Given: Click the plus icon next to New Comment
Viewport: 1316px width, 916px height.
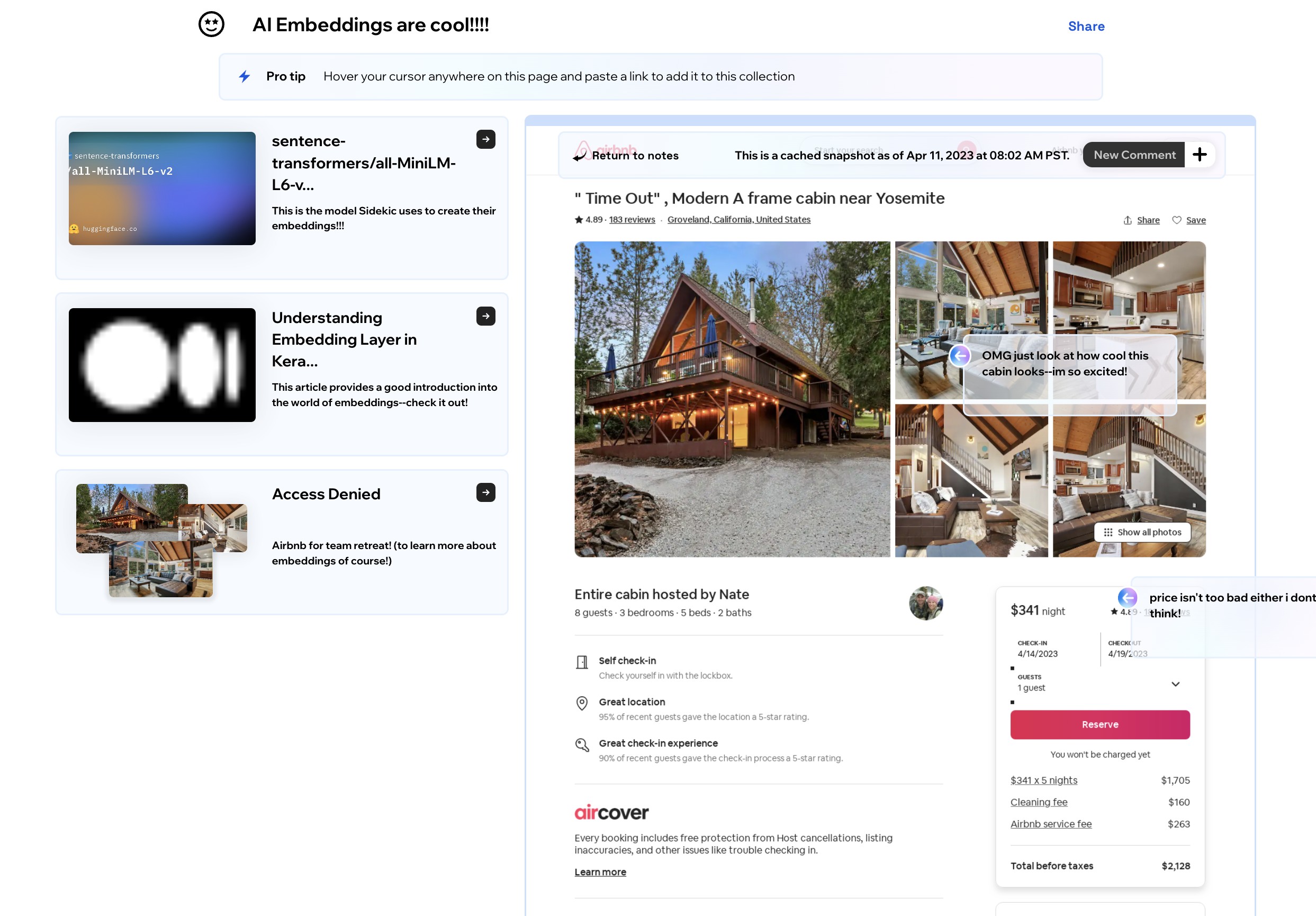Looking at the screenshot, I should click(x=1200, y=155).
